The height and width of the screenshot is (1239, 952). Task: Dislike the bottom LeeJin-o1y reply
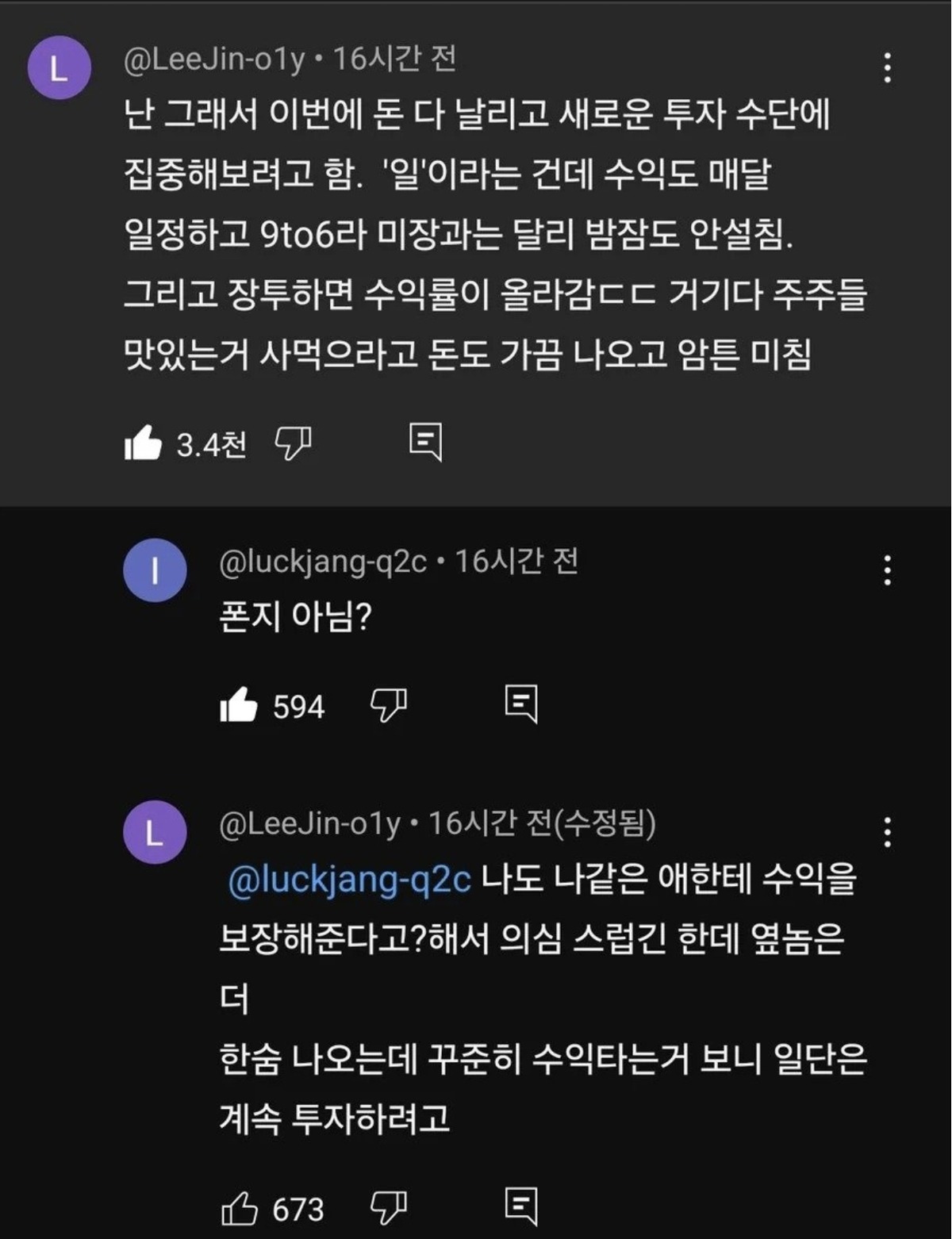(x=389, y=1207)
